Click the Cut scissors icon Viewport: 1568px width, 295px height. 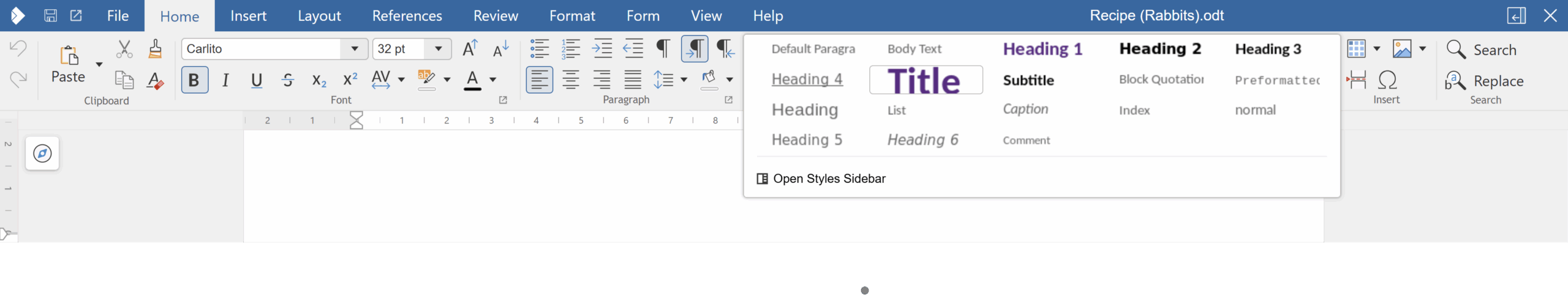click(x=124, y=49)
